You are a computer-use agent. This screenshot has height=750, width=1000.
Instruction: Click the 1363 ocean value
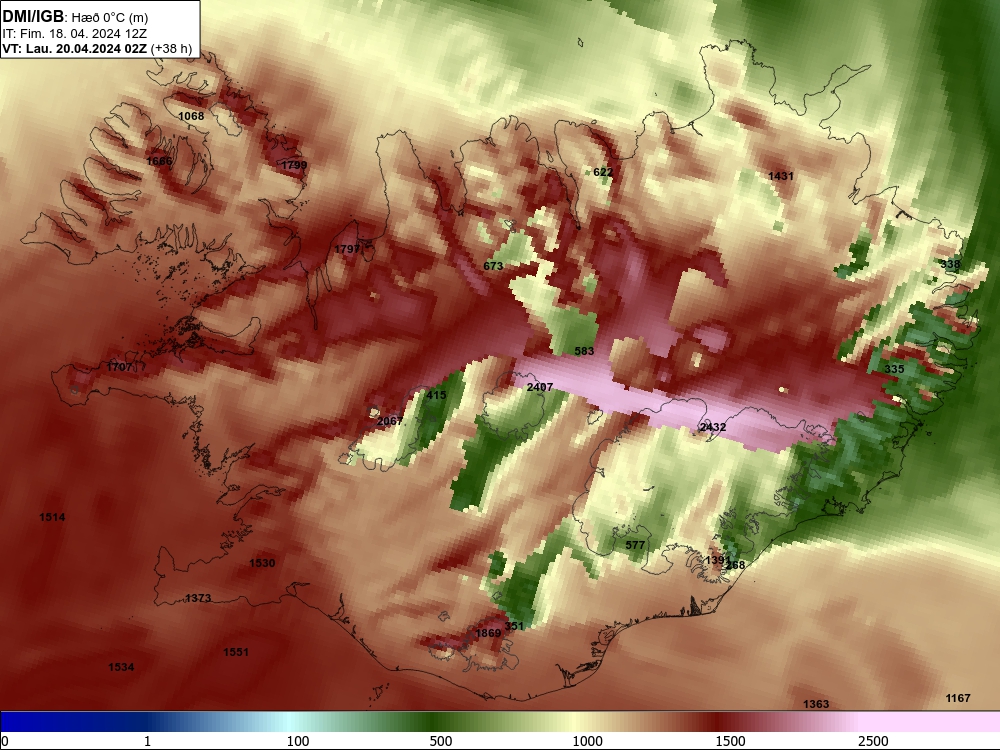(x=816, y=704)
